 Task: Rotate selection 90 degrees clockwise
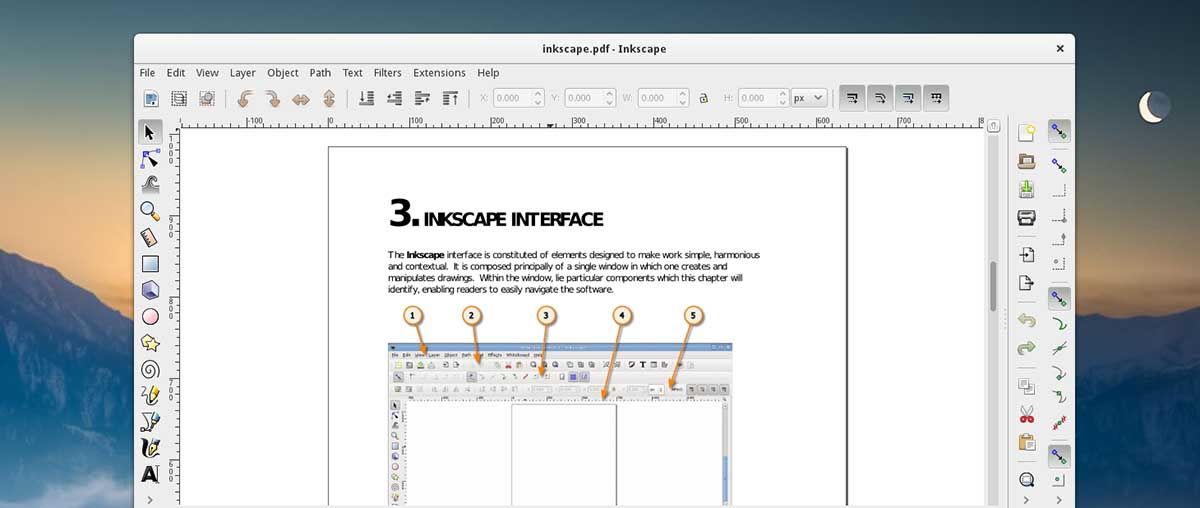tap(272, 98)
